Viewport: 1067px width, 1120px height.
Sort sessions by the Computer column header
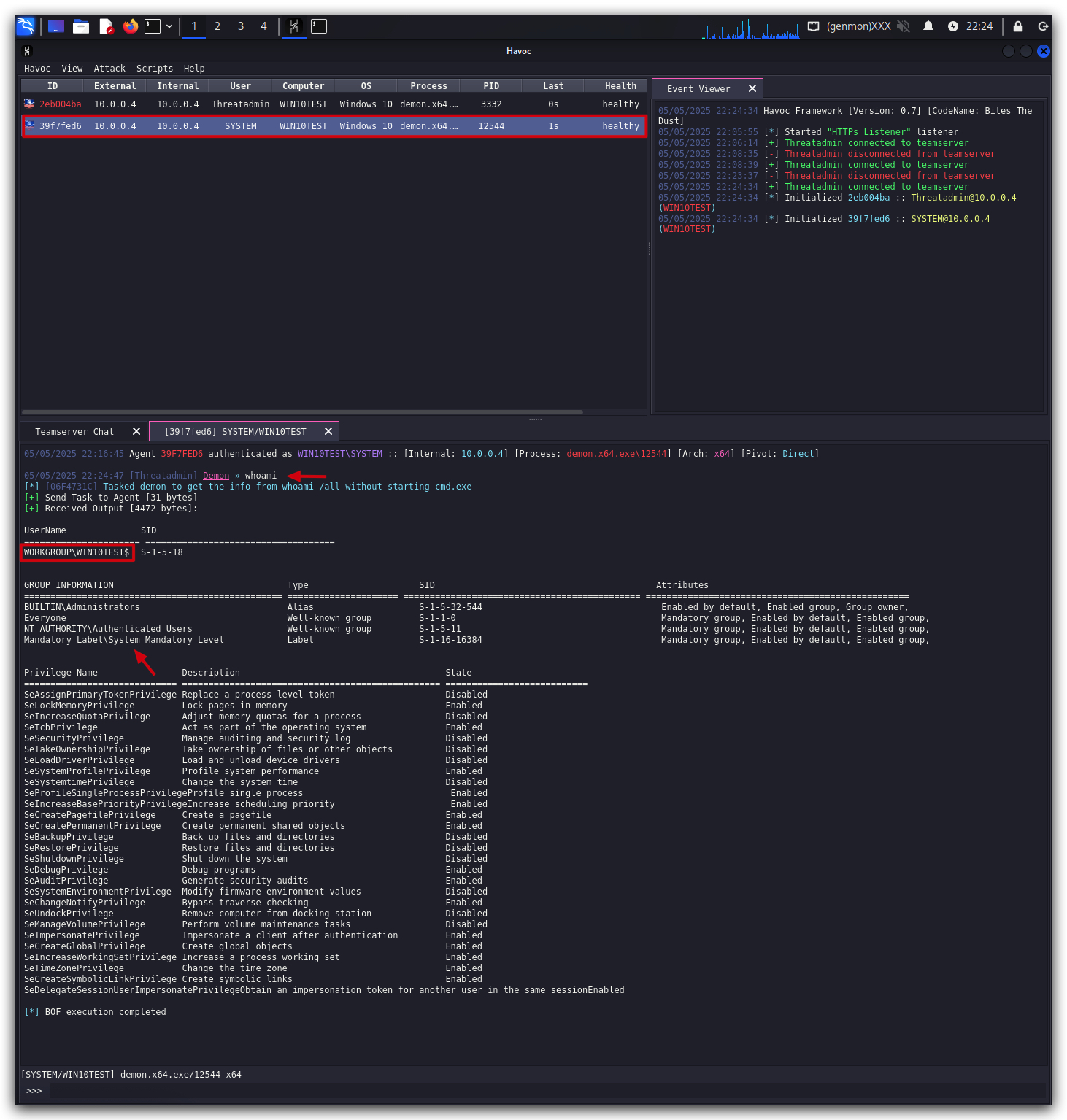(304, 86)
